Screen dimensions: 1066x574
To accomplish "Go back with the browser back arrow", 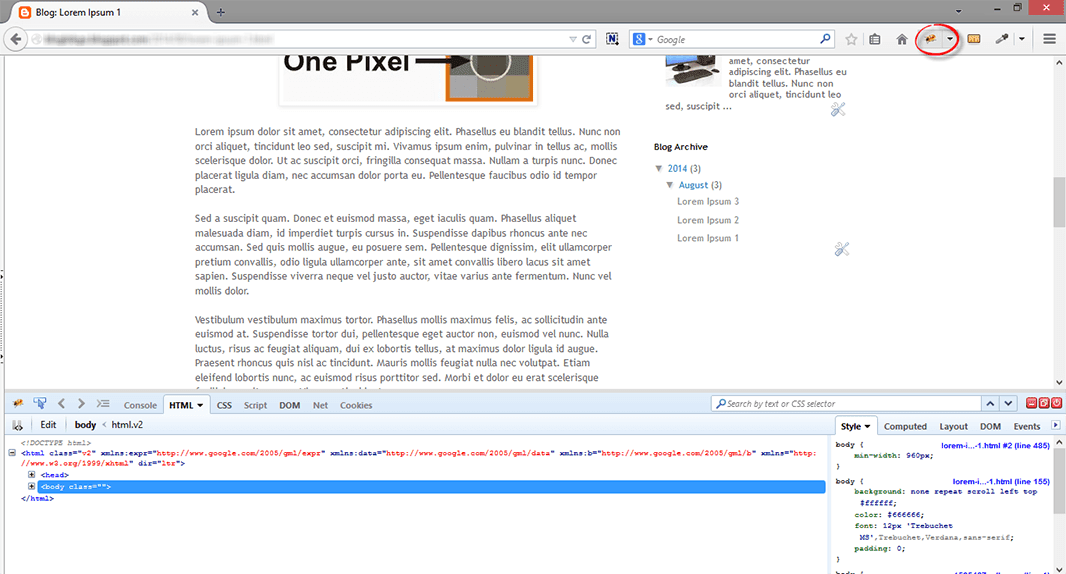I will [16, 39].
